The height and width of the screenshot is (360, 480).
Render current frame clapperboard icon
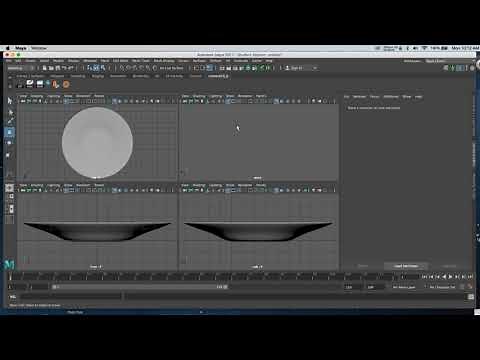point(229,68)
